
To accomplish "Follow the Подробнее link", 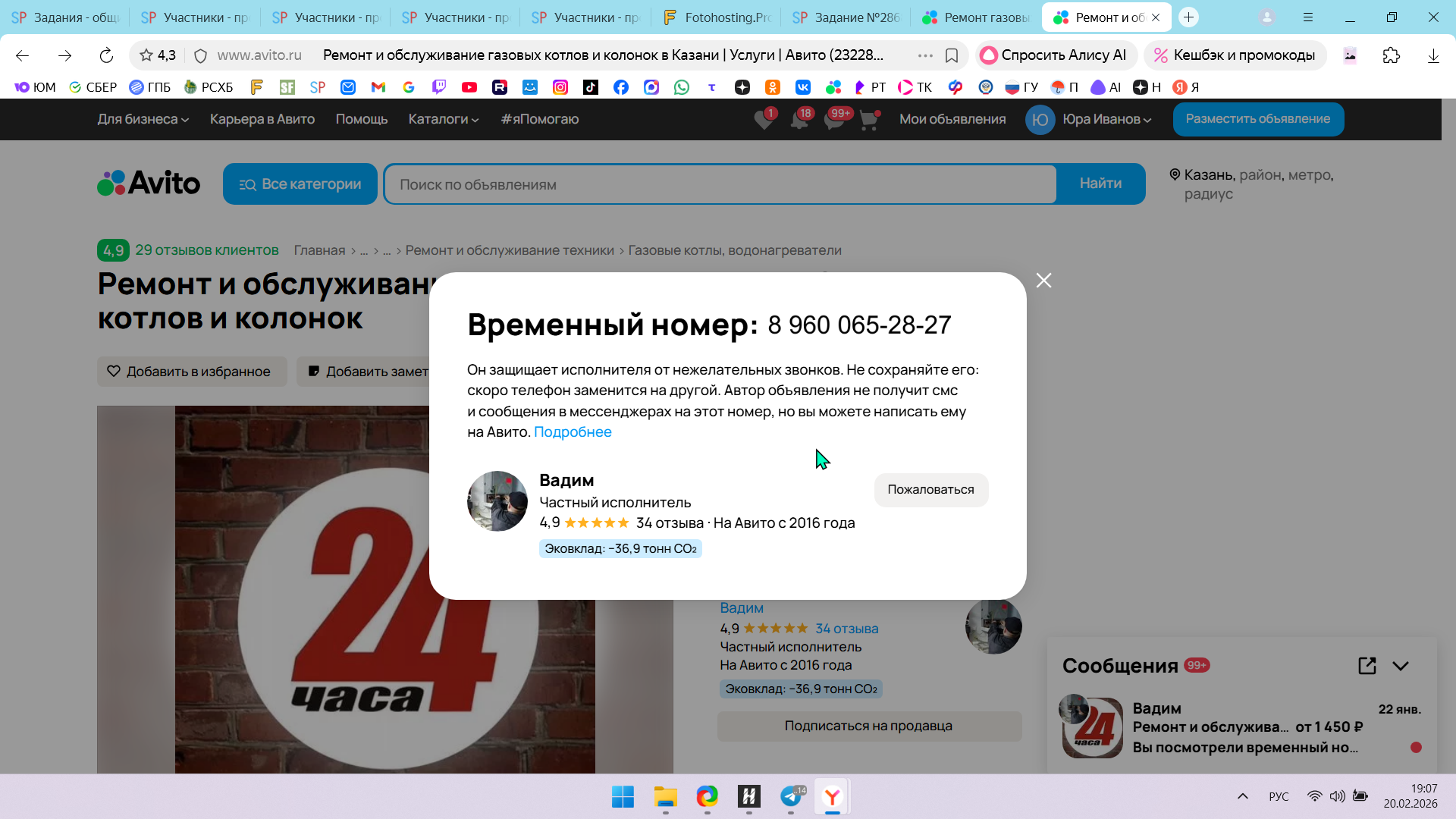I will point(573,432).
